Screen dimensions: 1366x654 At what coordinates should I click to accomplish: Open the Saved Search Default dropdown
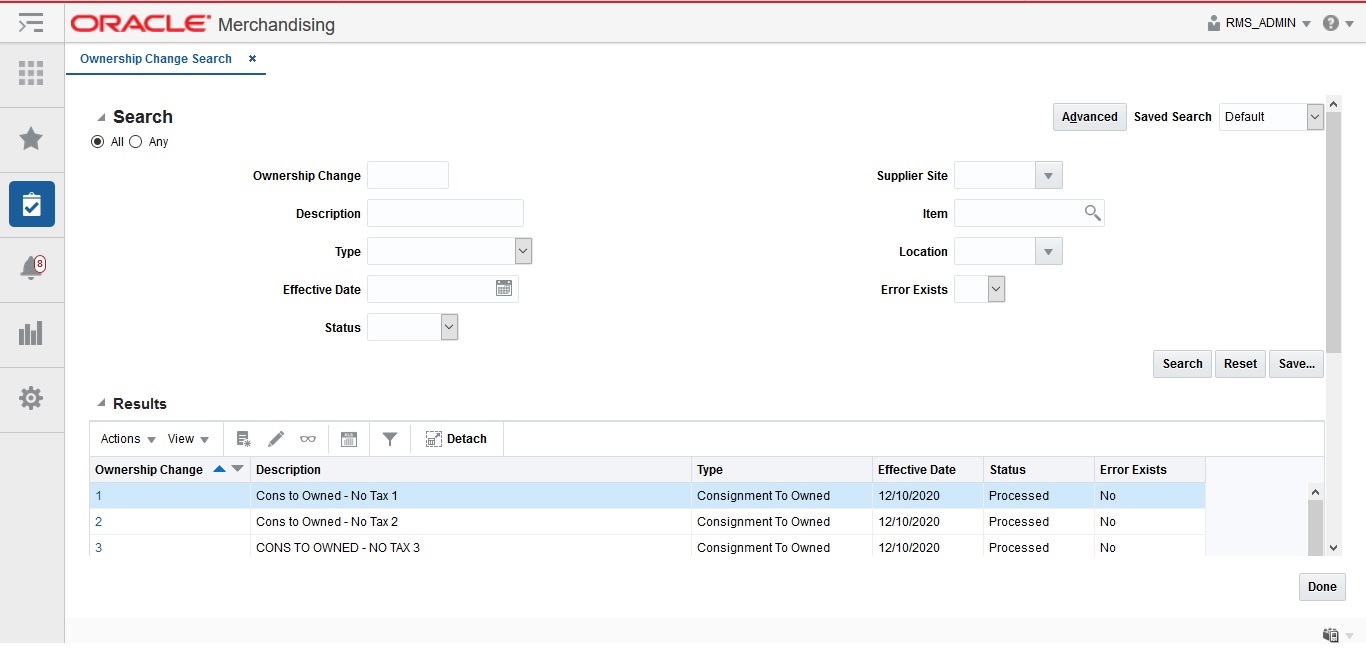click(x=1315, y=117)
